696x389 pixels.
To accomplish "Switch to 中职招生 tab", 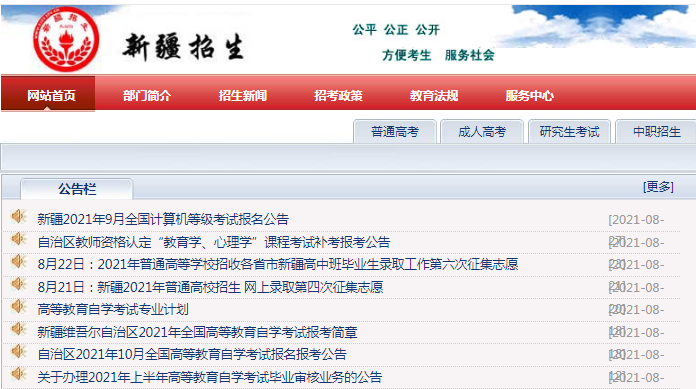I will 656,132.
